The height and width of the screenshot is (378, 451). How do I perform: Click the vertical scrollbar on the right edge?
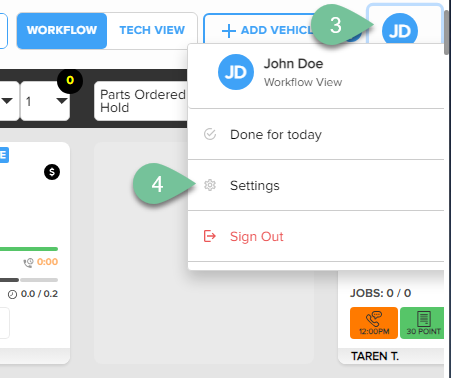coord(447,32)
